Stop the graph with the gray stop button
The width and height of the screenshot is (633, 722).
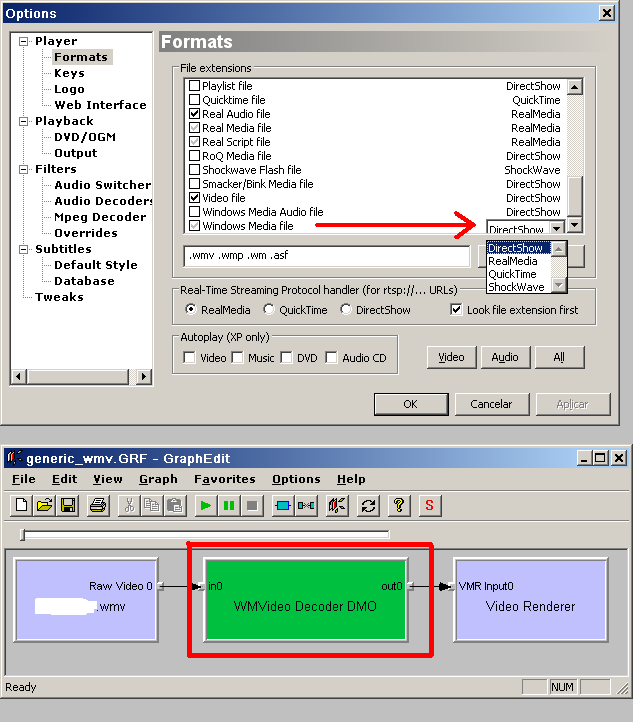coord(252,506)
